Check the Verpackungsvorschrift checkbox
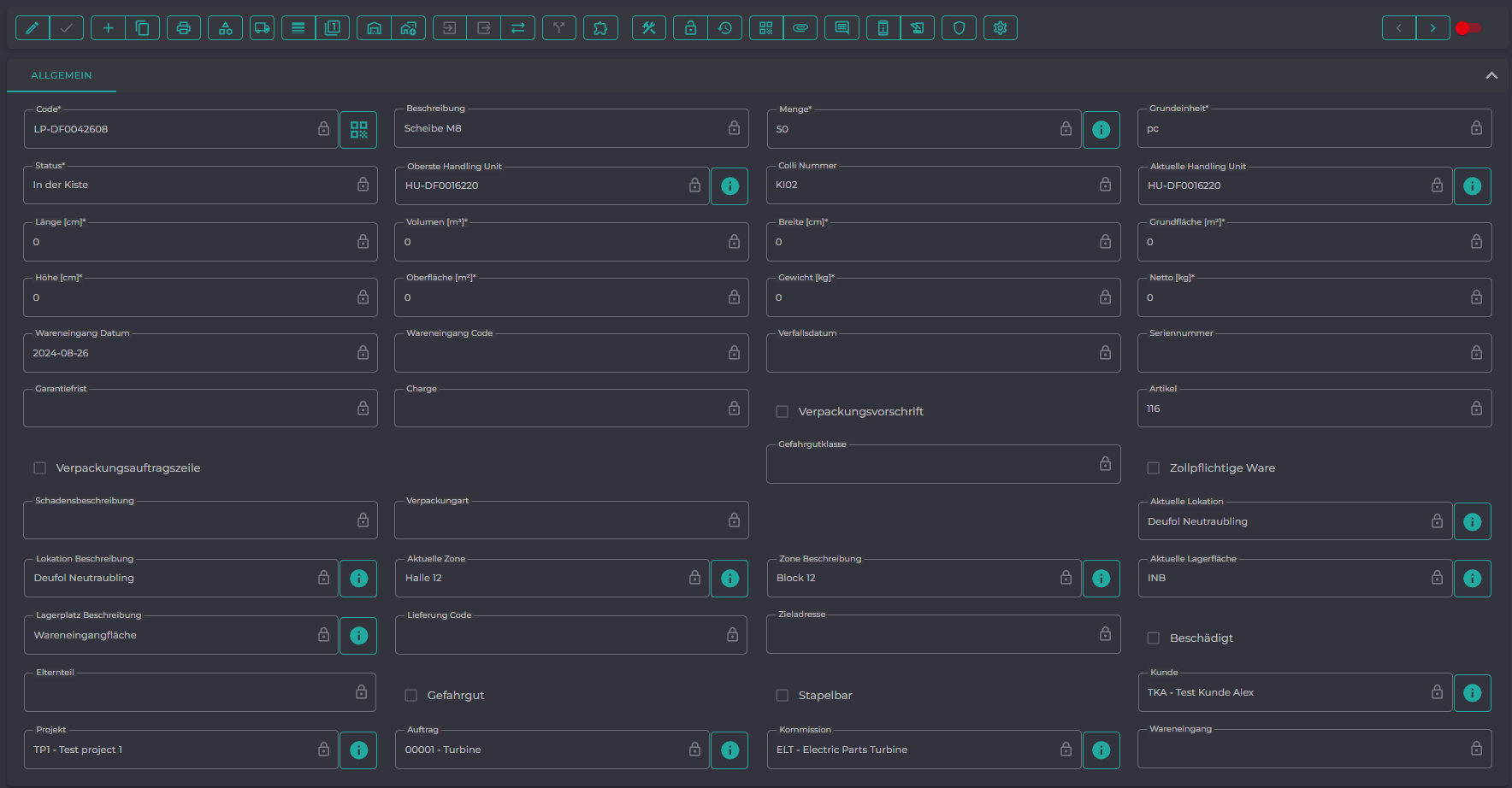The width and height of the screenshot is (1512, 788). click(x=782, y=412)
